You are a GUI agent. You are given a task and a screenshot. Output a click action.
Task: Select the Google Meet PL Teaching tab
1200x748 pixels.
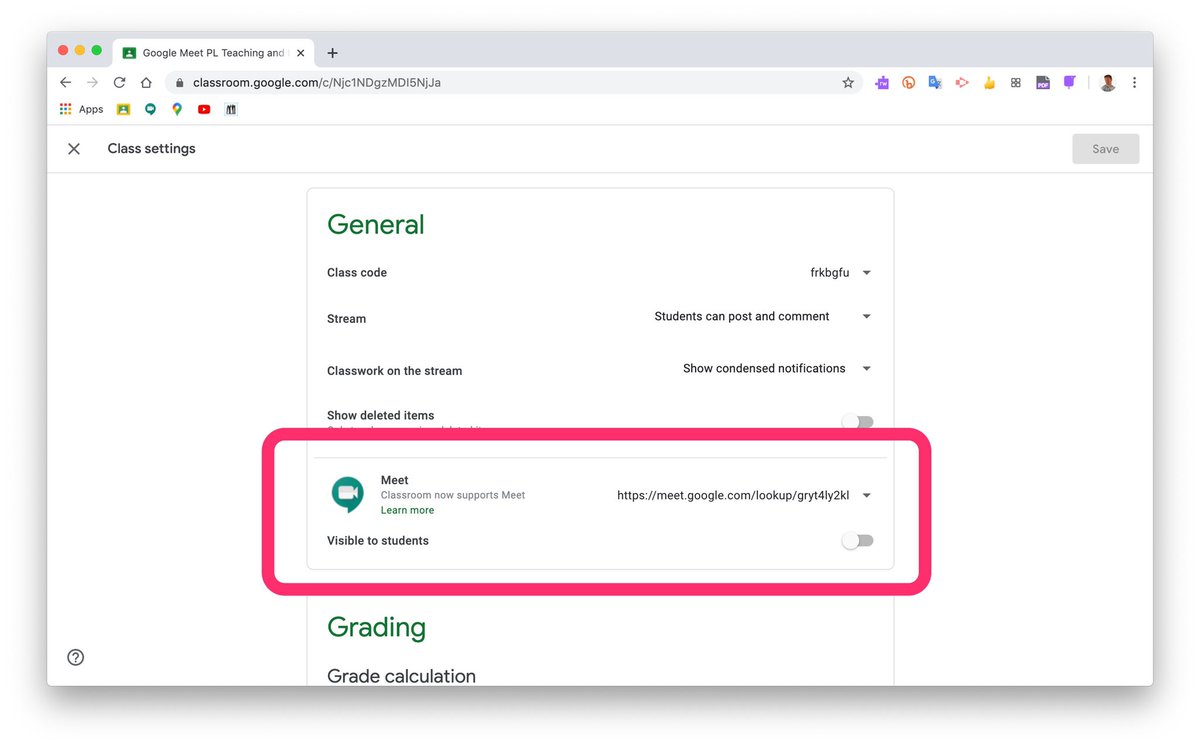(213, 53)
